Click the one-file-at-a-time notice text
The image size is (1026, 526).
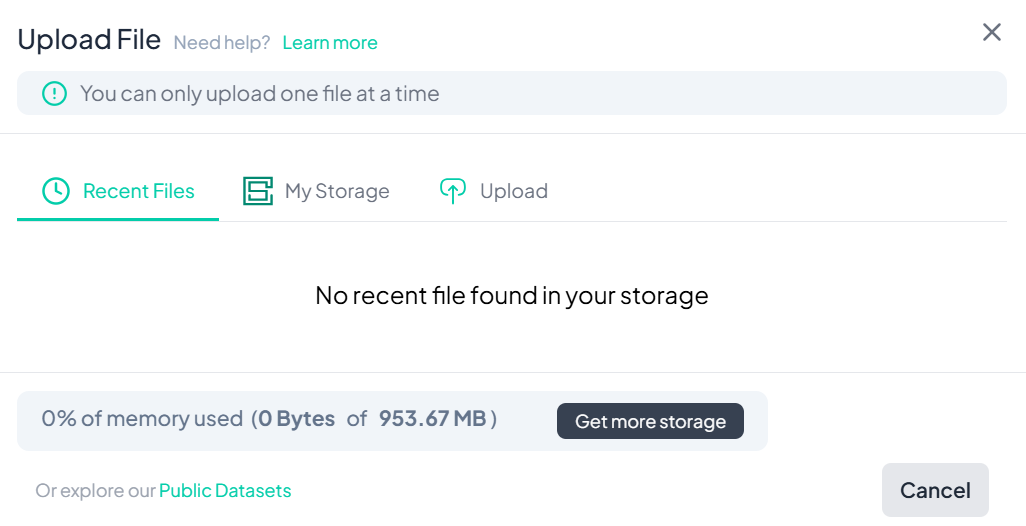pyautogui.click(x=260, y=94)
